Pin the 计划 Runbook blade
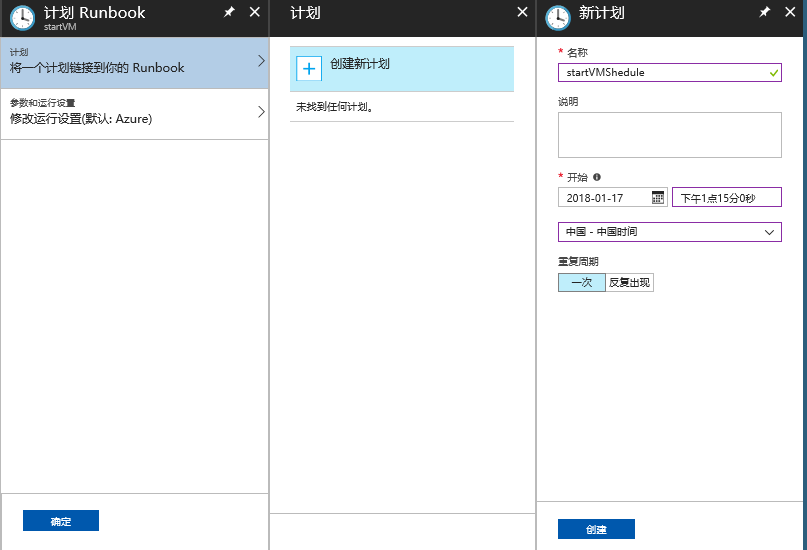The image size is (807, 550). 229,13
